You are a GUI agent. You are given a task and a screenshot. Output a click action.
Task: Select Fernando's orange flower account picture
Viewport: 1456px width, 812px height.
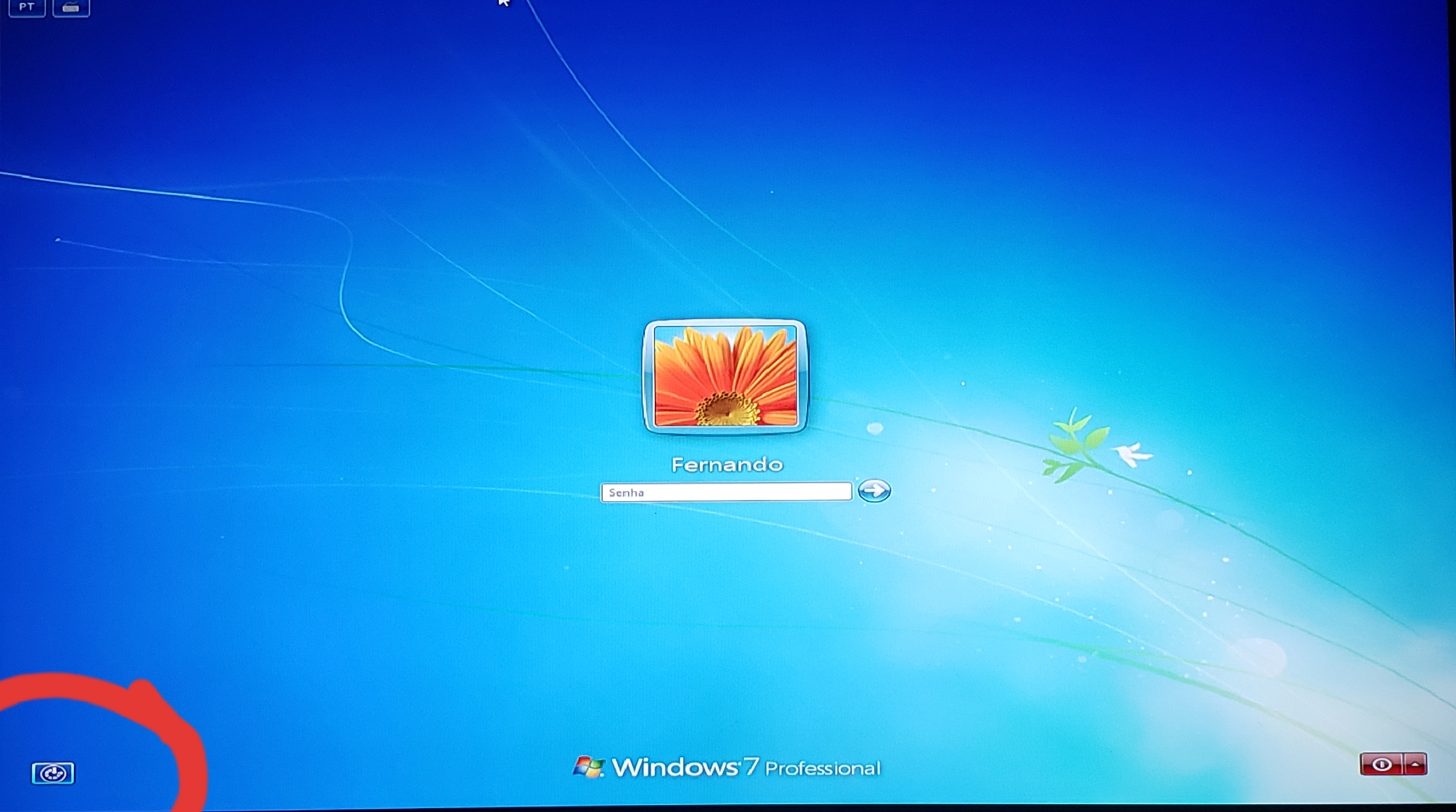pos(725,376)
